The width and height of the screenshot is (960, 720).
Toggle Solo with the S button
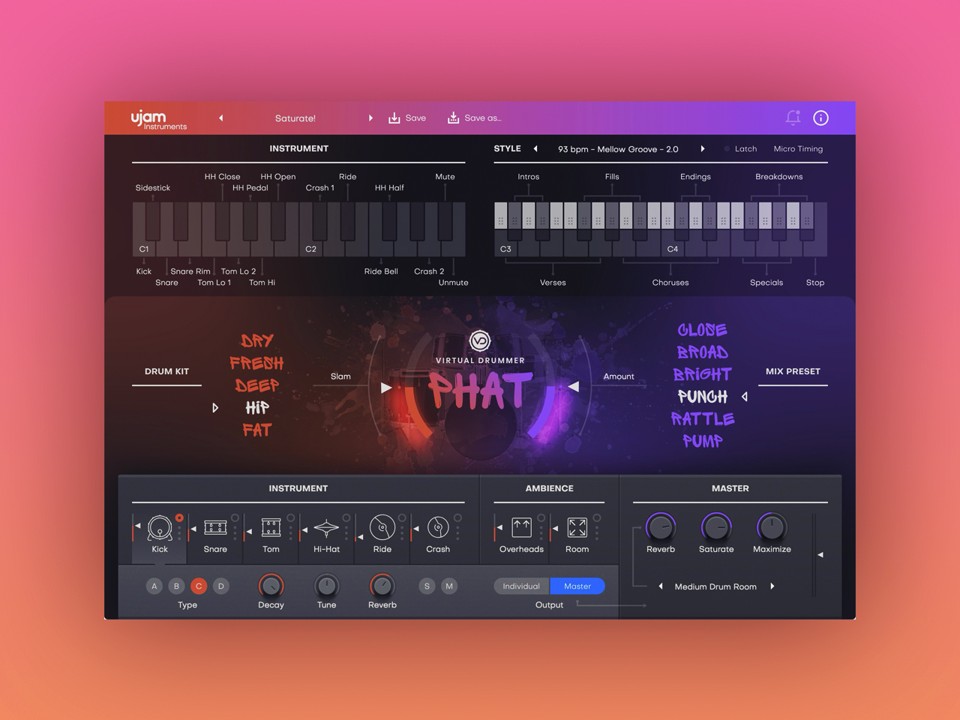427,586
